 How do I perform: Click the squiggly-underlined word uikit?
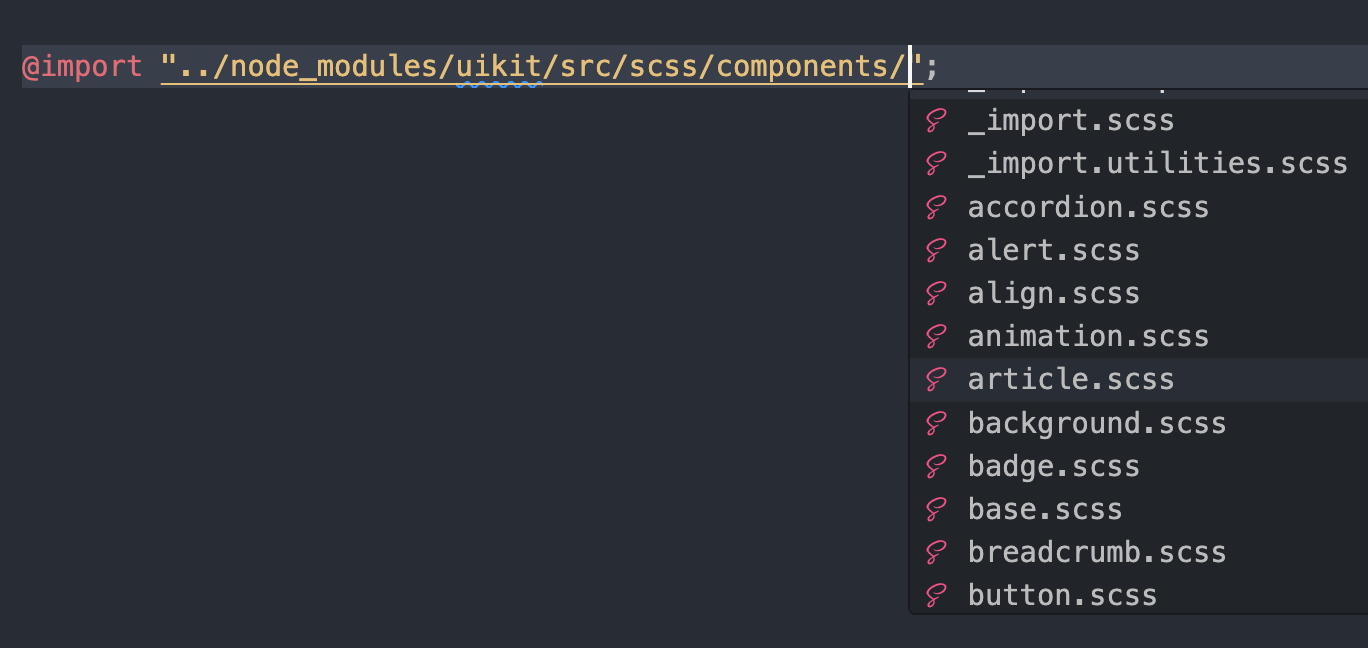(x=498, y=67)
